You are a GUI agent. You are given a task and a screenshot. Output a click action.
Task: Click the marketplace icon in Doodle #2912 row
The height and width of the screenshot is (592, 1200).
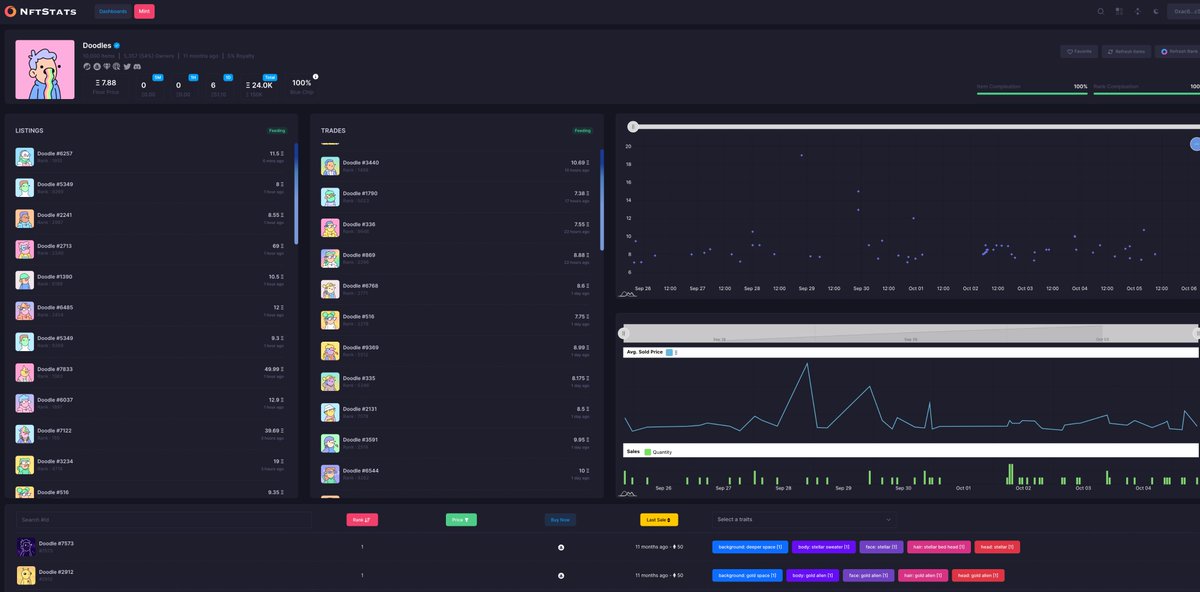561,576
